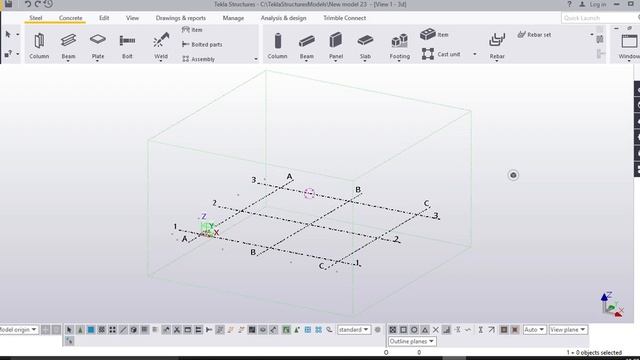Click the concrete Item command
This screenshot has width=640, height=360.
tap(434, 35)
